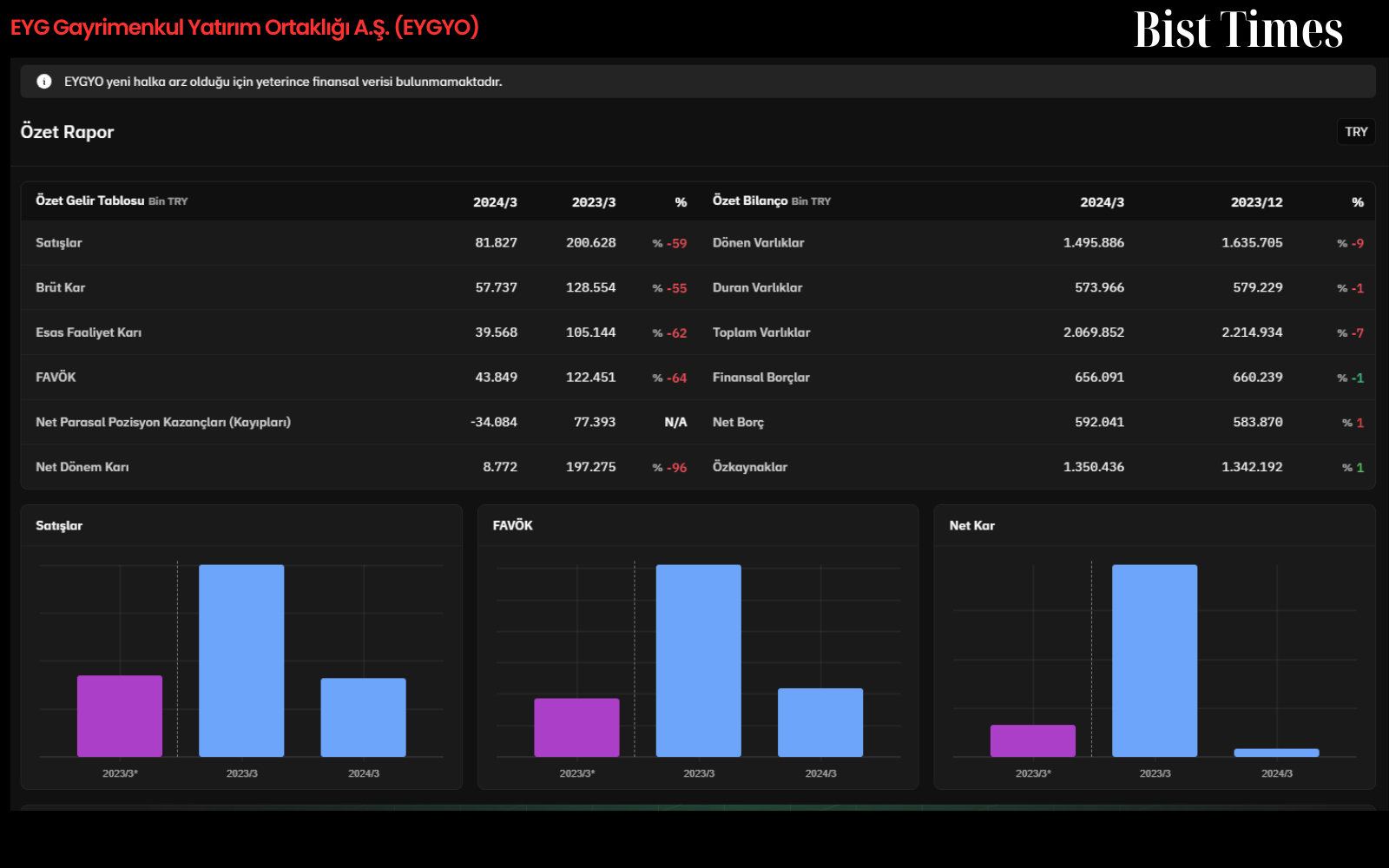The height and width of the screenshot is (868, 1389).
Task: Click the info icon in notification banner
Action: click(x=44, y=82)
